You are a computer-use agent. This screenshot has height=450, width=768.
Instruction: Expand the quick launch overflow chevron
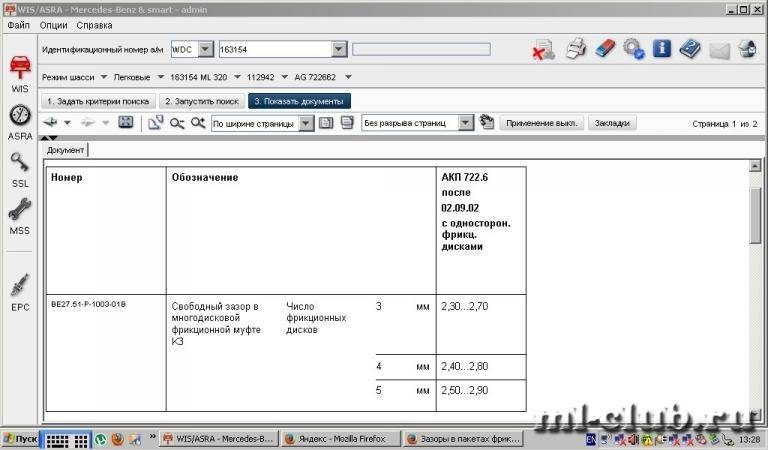[x=152, y=435]
